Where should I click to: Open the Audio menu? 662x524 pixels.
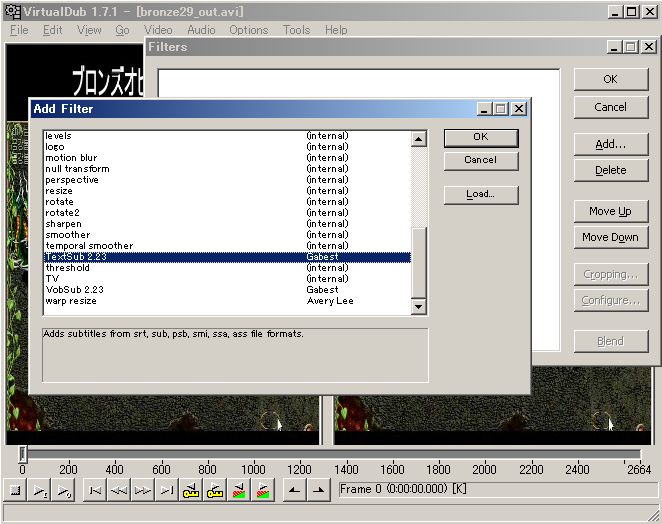tap(201, 30)
